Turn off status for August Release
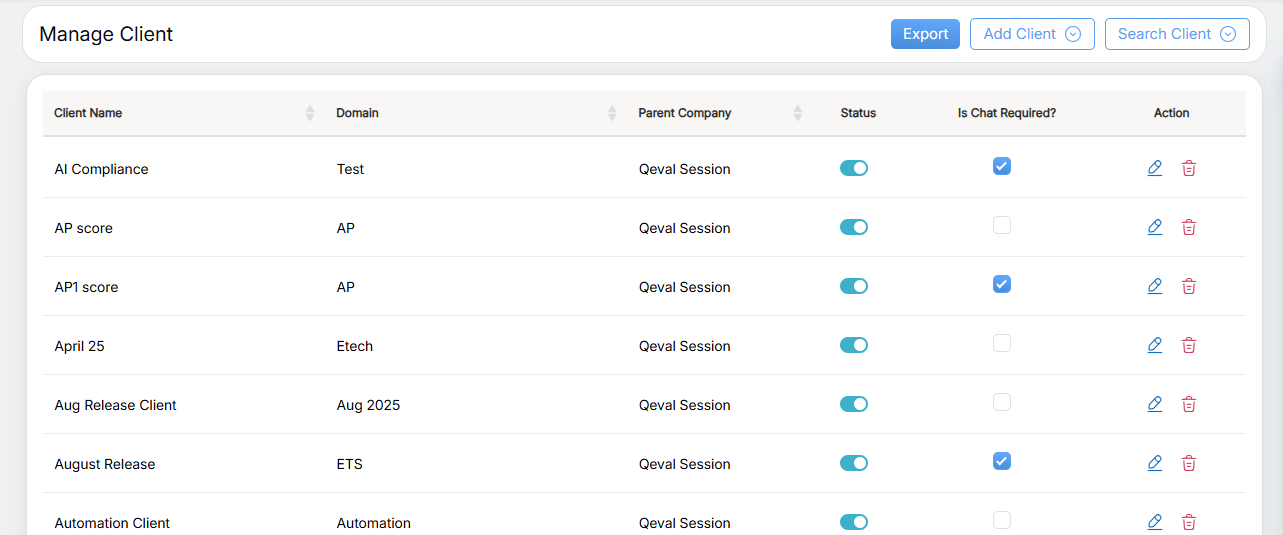The width and height of the screenshot is (1283, 535). click(x=853, y=463)
